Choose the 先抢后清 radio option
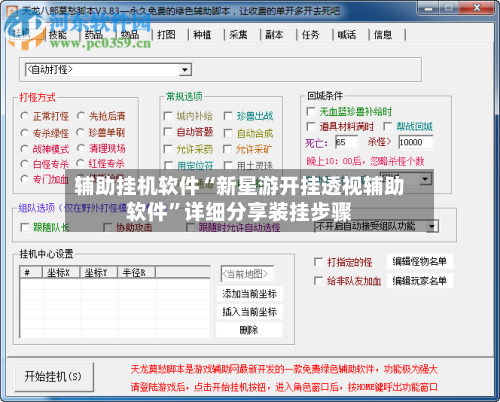The width and height of the screenshot is (500, 402). 81,116
